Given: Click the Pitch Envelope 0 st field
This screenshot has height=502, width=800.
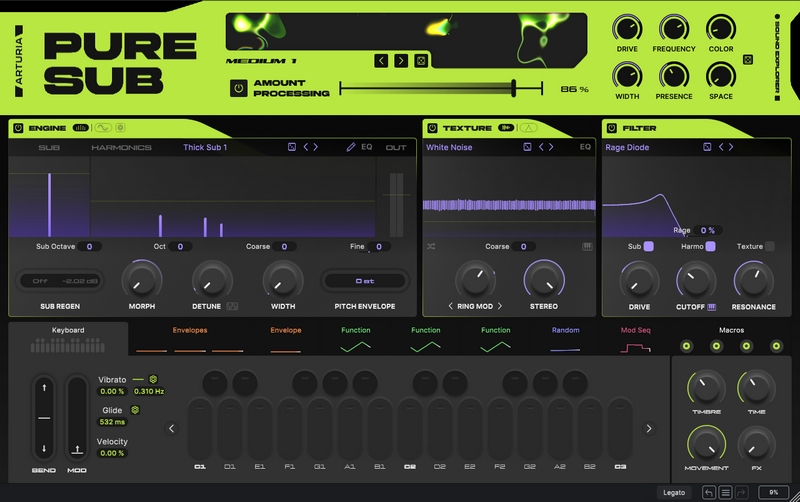Looking at the screenshot, I should pyautogui.click(x=365, y=281).
